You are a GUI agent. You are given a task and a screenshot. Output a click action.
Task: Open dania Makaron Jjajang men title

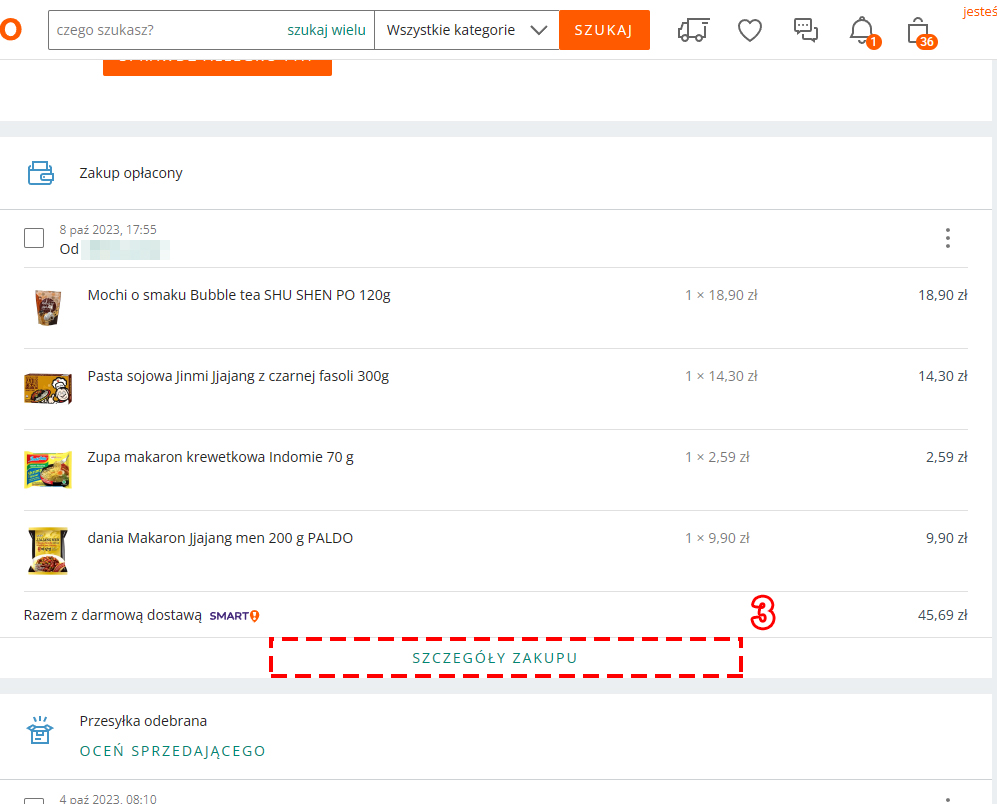220,538
